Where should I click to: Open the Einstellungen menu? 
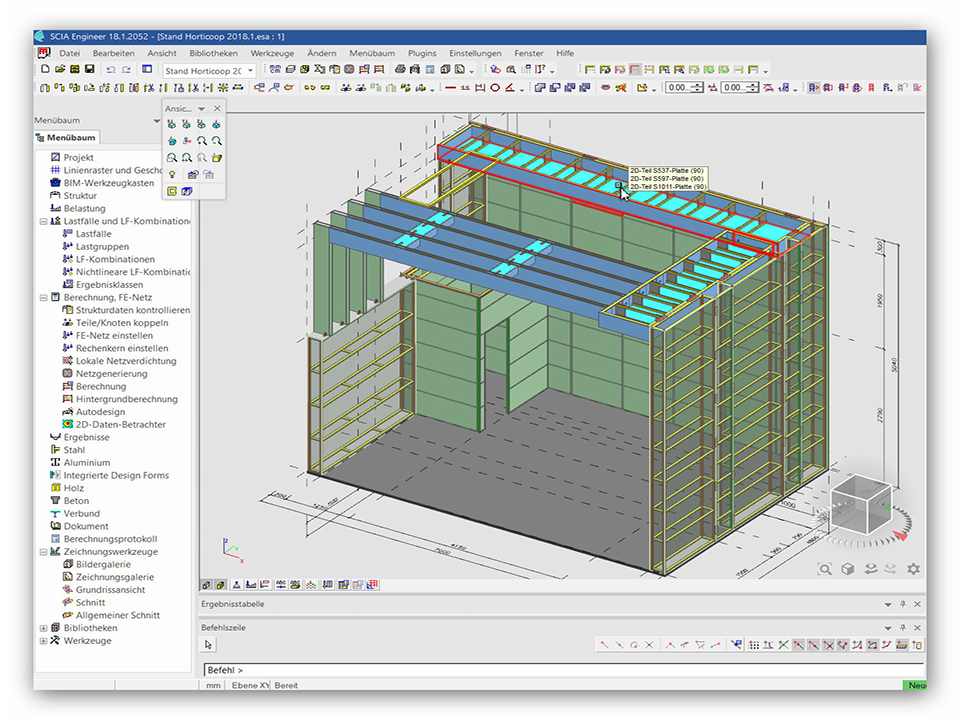[x=475, y=53]
